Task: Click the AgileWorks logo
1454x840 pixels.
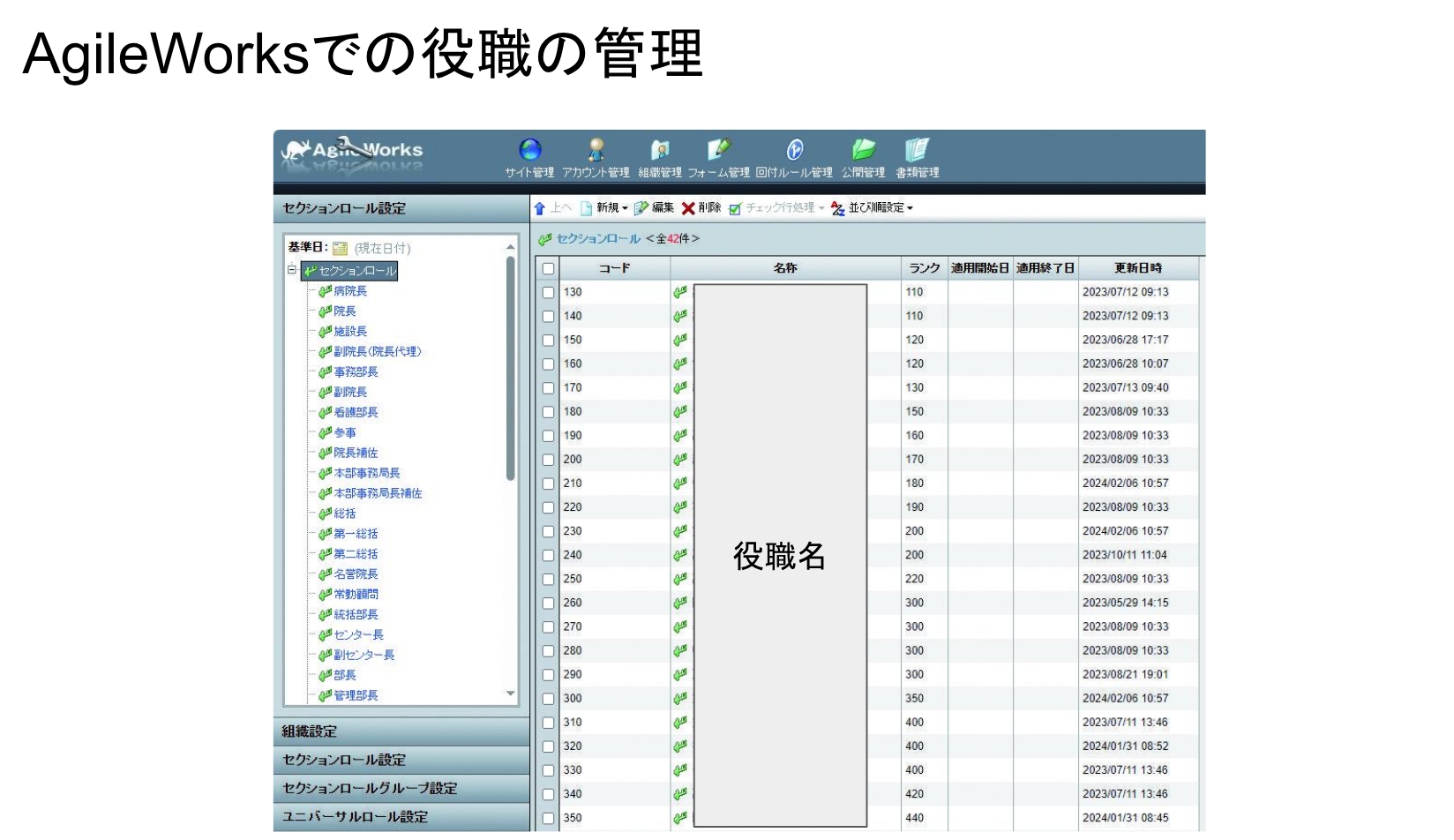Action: click(x=352, y=152)
